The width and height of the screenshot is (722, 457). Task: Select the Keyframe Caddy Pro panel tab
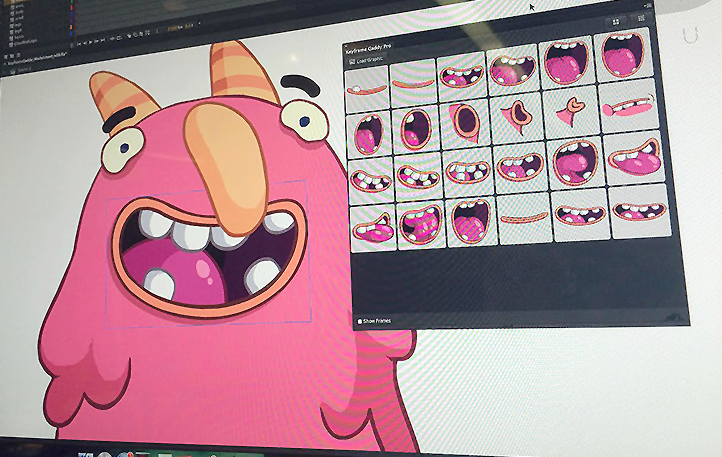368,47
